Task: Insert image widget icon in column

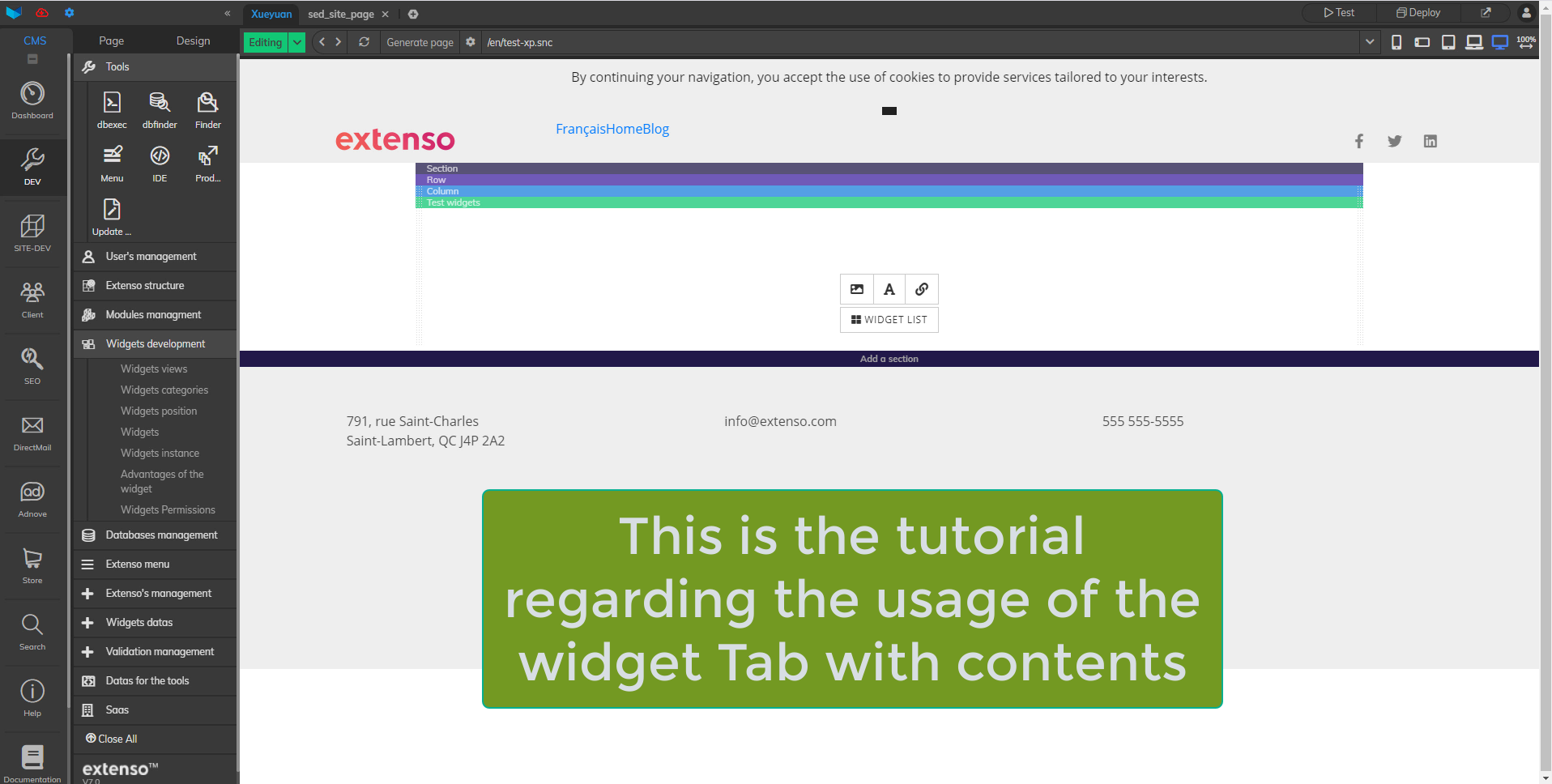Action: 857,289
